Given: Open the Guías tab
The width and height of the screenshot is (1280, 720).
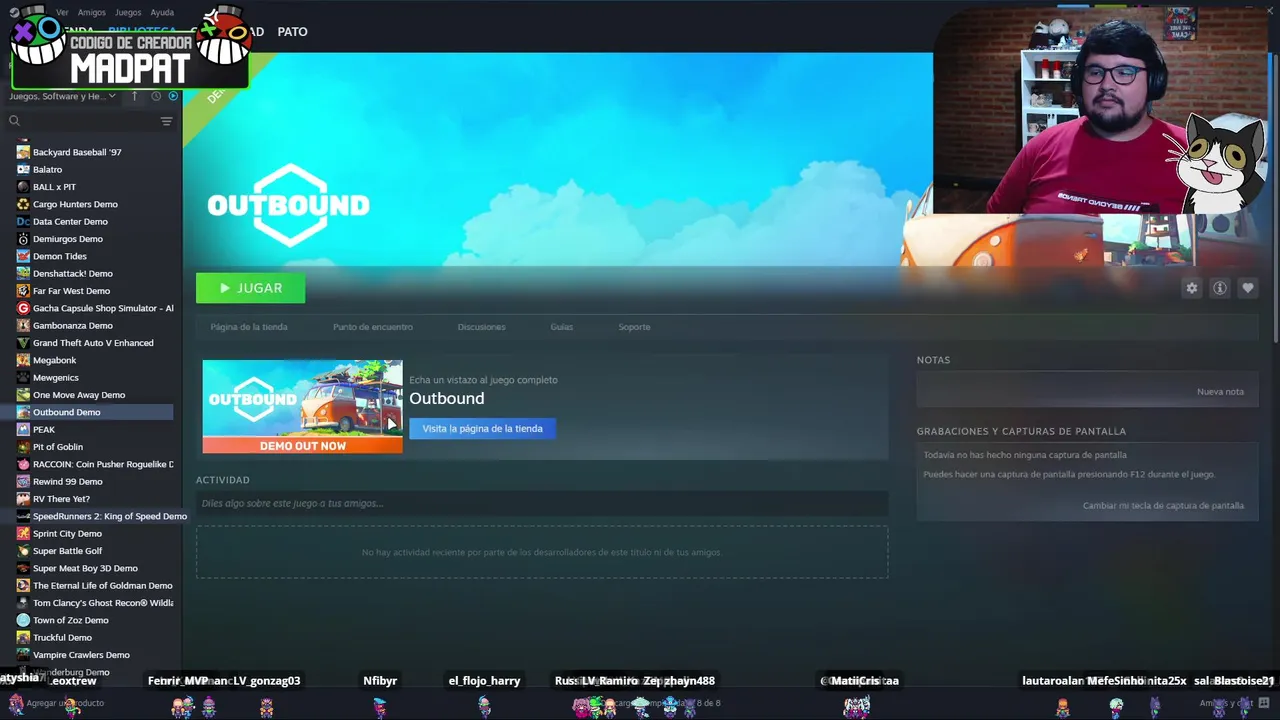Looking at the screenshot, I should [x=562, y=327].
